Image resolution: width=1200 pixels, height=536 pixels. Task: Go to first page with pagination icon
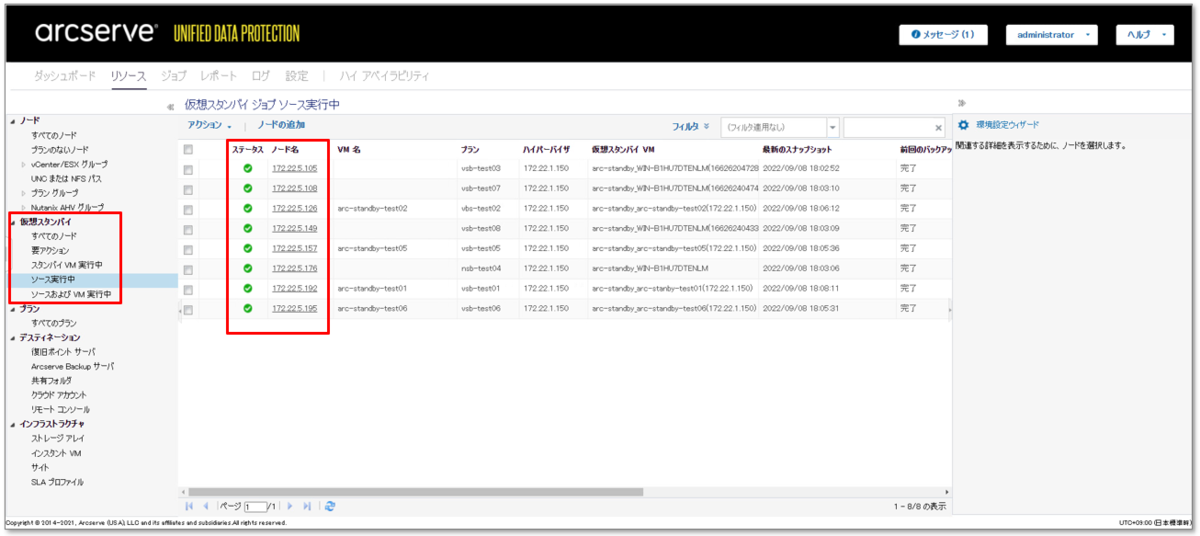point(190,506)
